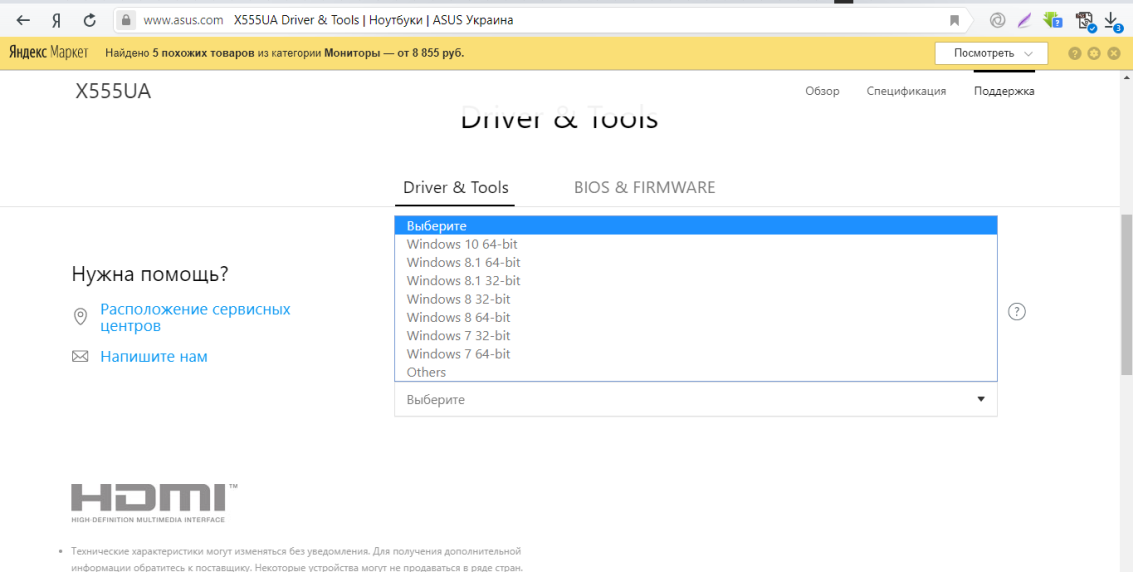Choose Others in the OS list
The height and width of the screenshot is (572, 1133).
click(696, 372)
